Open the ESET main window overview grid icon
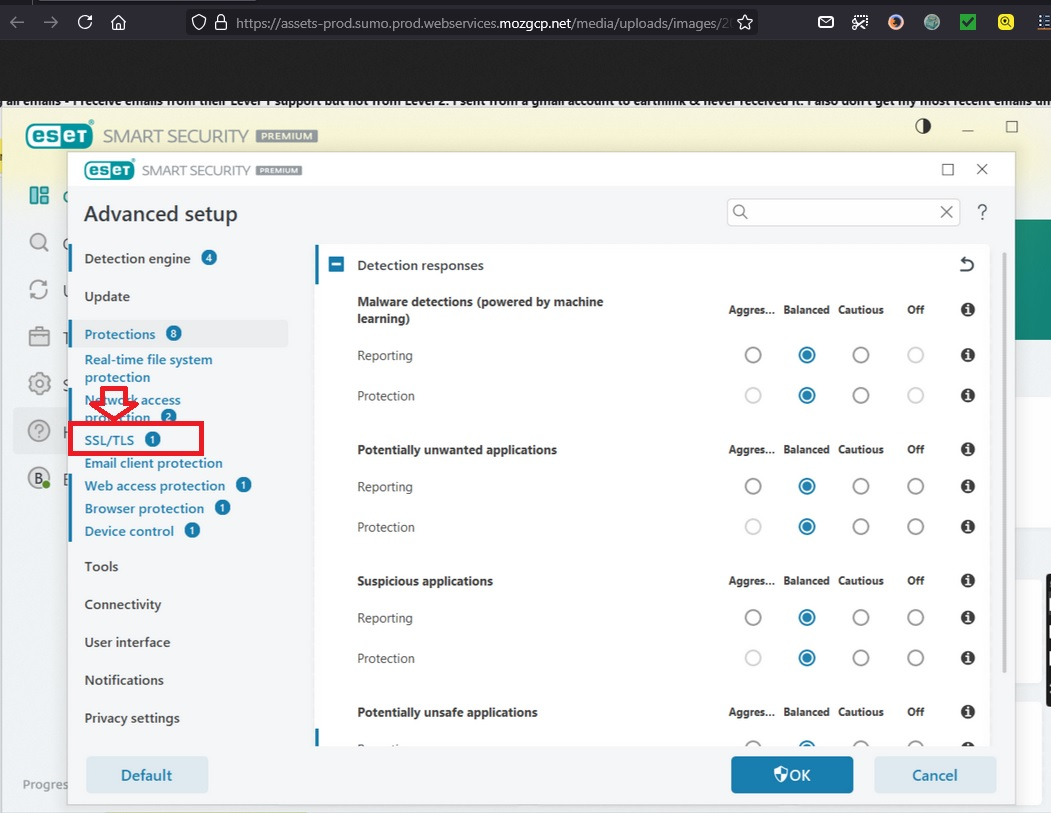 pos(39,196)
